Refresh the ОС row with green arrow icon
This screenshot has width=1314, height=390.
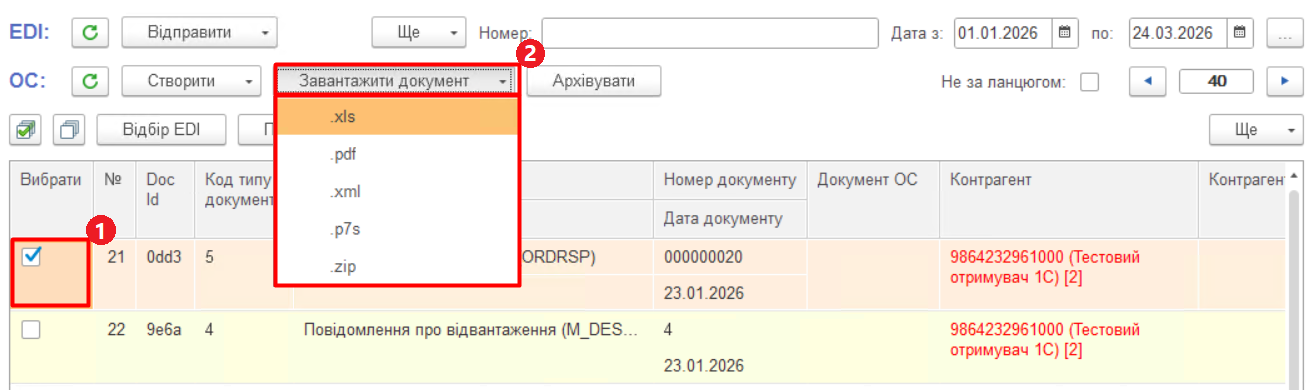(x=91, y=81)
